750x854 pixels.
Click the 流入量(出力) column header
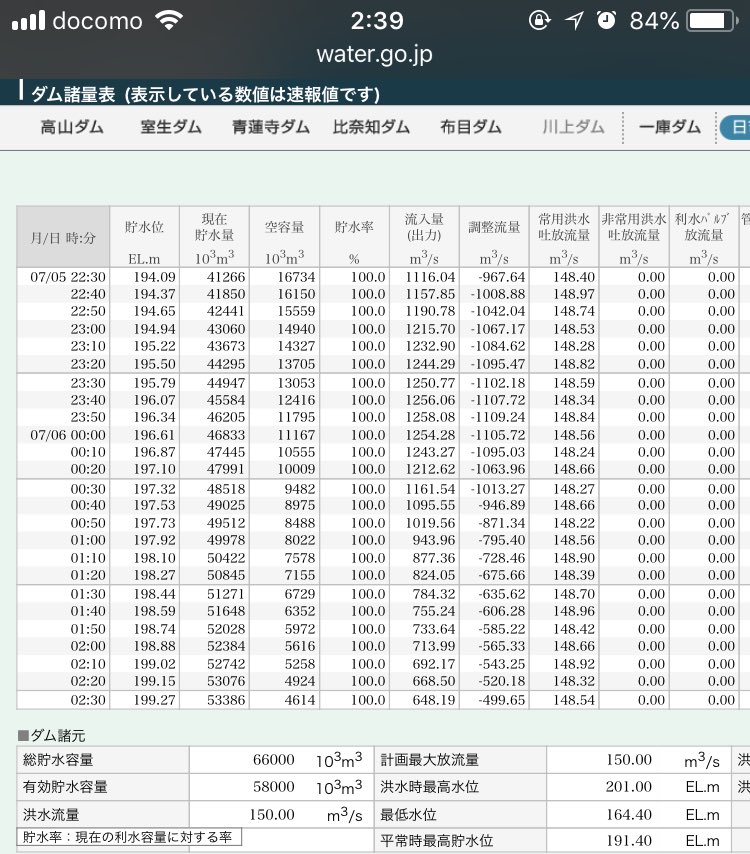point(424,237)
